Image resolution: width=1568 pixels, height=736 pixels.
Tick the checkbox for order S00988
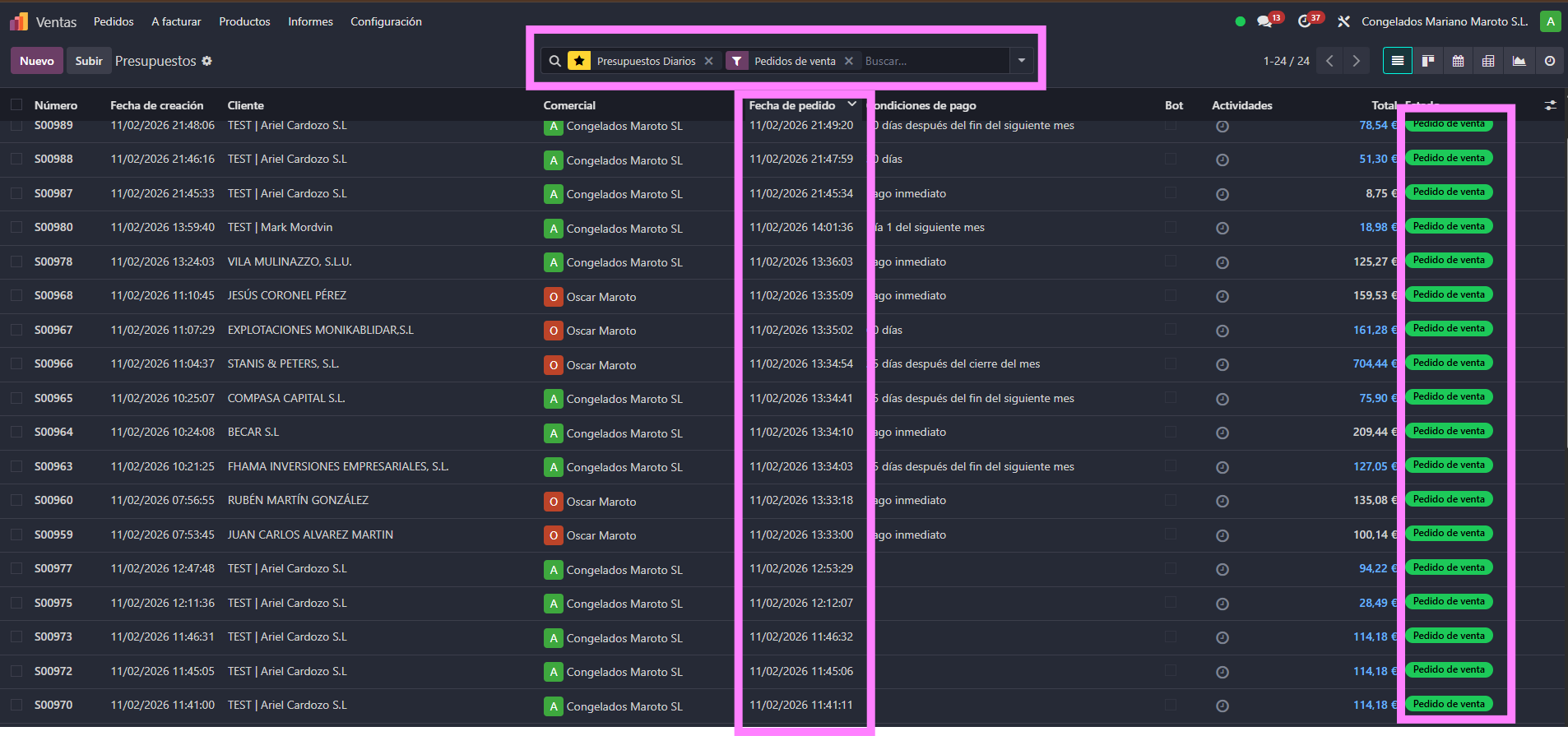coord(16,159)
